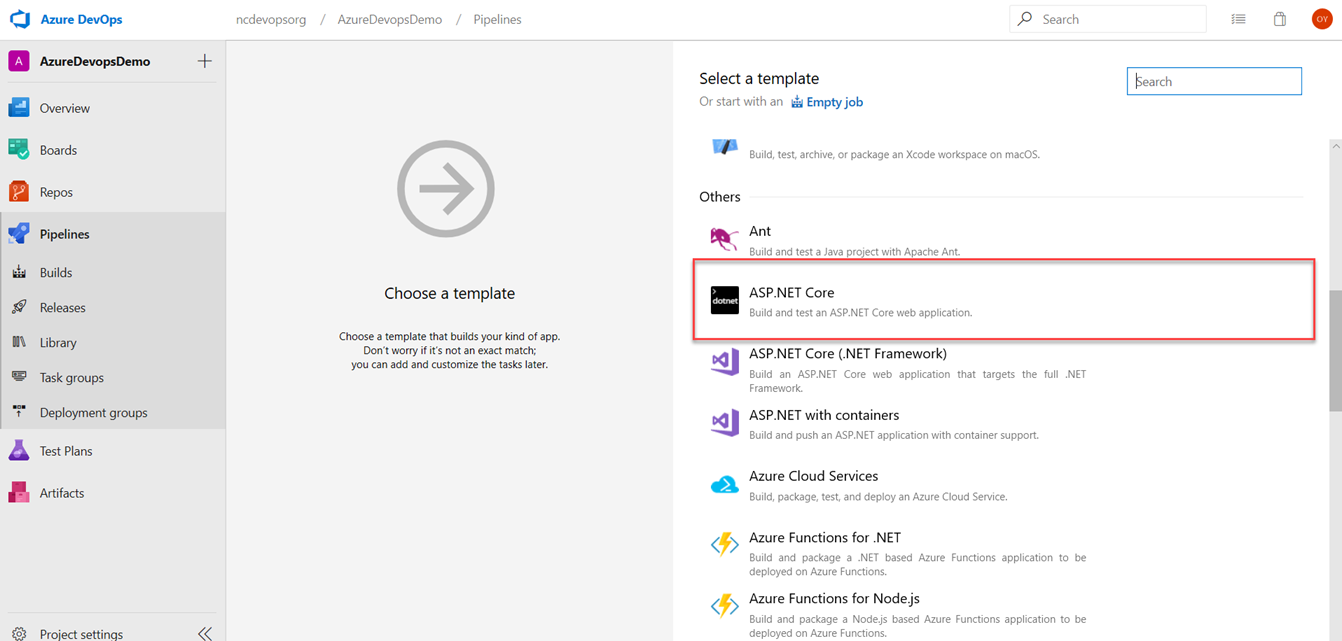This screenshot has height=641, width=1342.
Task: Click the scrollbar up arrow
Action: [x=1335, y=146]
